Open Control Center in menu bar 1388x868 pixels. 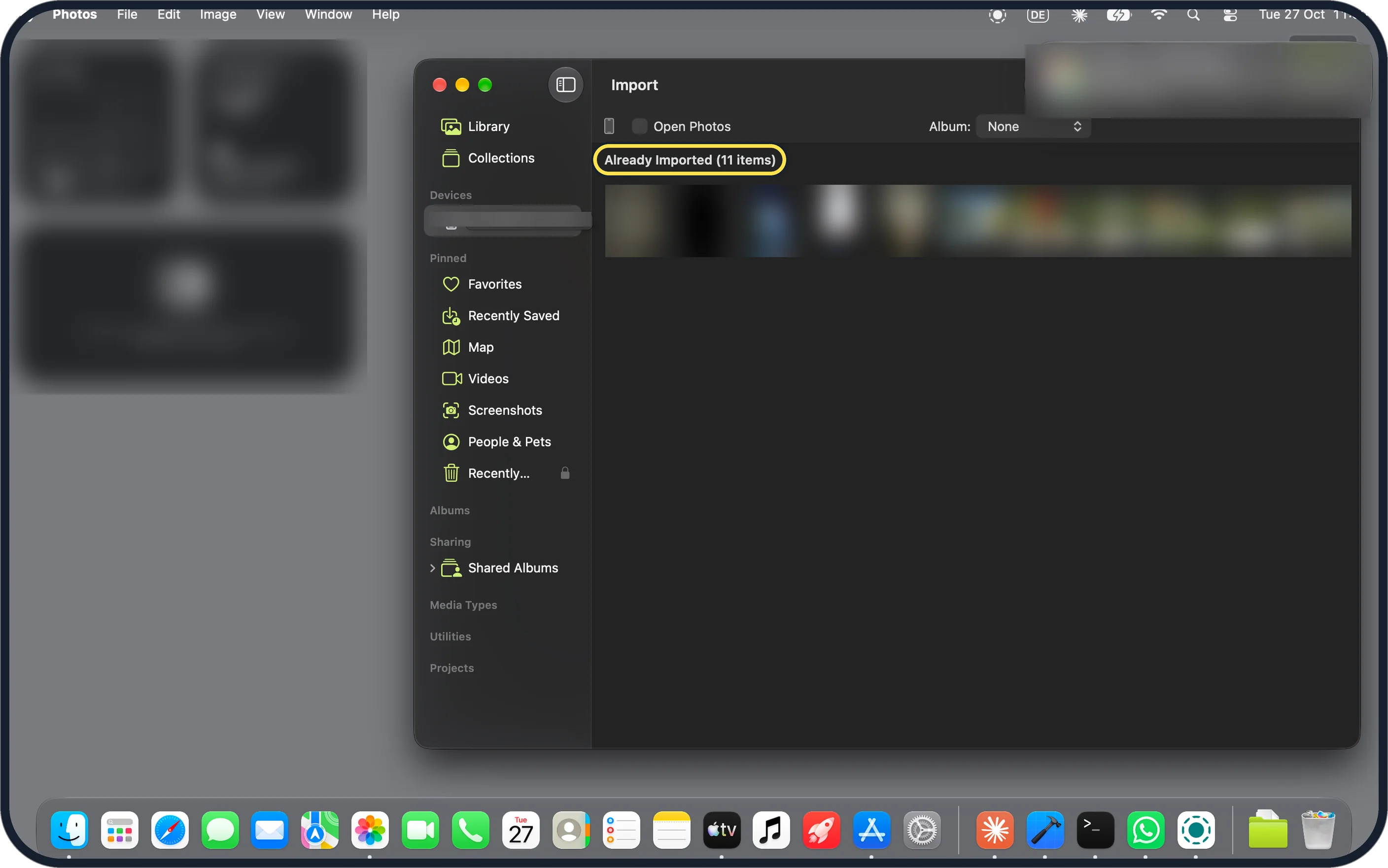[1230, 15]
